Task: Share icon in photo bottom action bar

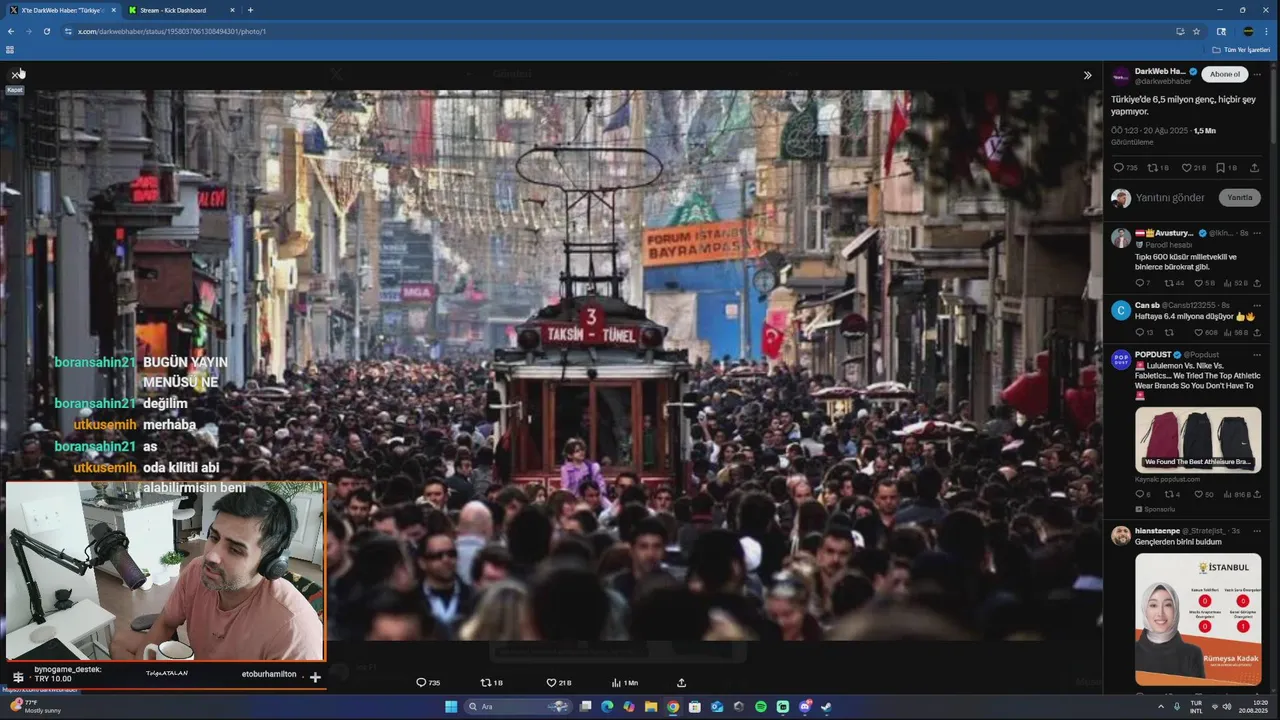Action: click(682, 682)
